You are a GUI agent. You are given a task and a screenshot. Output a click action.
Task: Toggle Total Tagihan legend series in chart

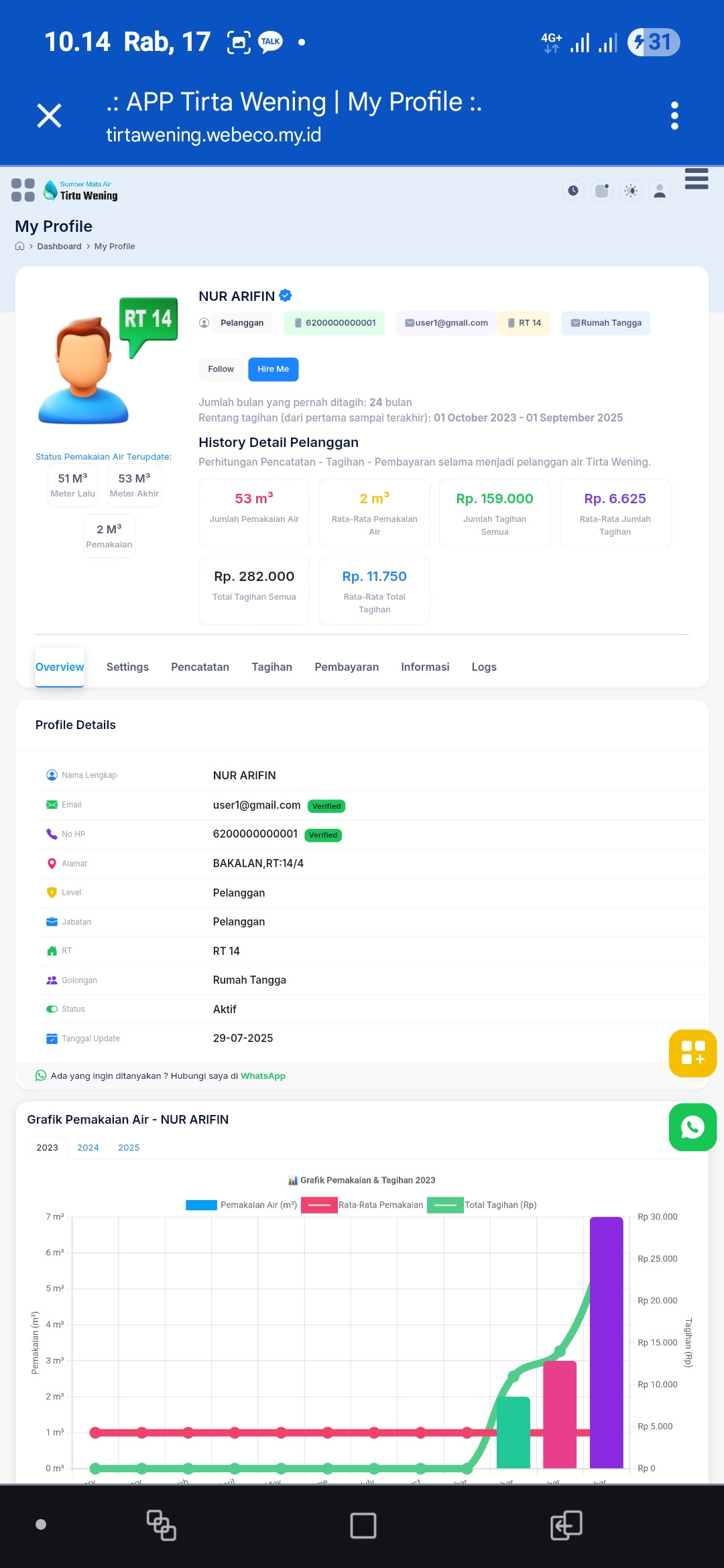(x=446, y=1205)
